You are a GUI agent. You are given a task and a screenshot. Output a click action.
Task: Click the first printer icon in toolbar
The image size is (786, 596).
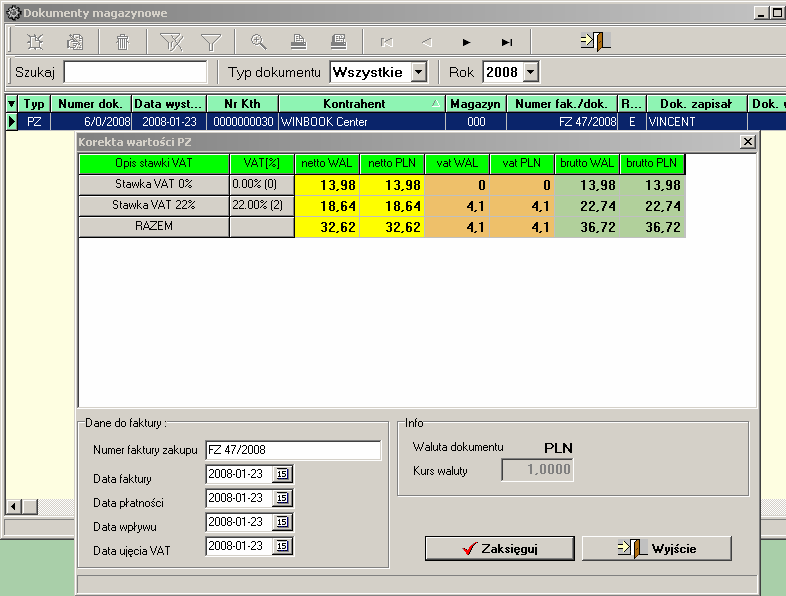(299, 42)
